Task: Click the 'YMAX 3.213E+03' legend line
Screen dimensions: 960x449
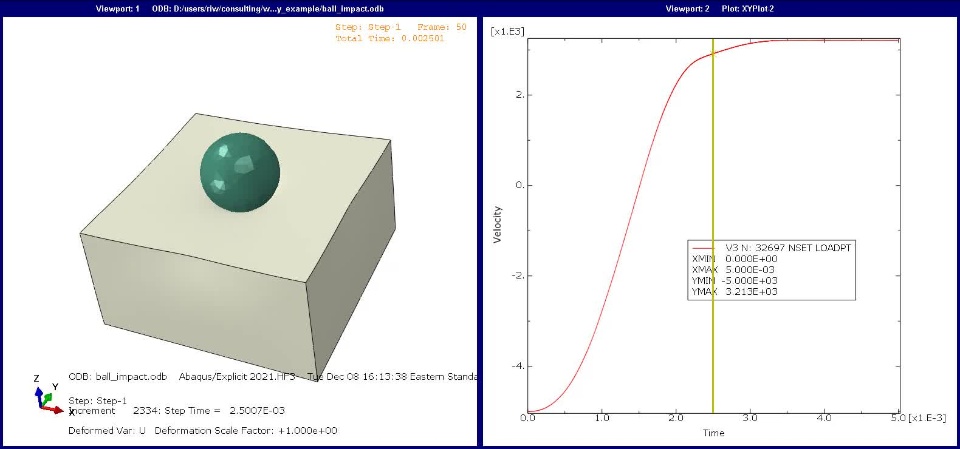Action: 735,292
